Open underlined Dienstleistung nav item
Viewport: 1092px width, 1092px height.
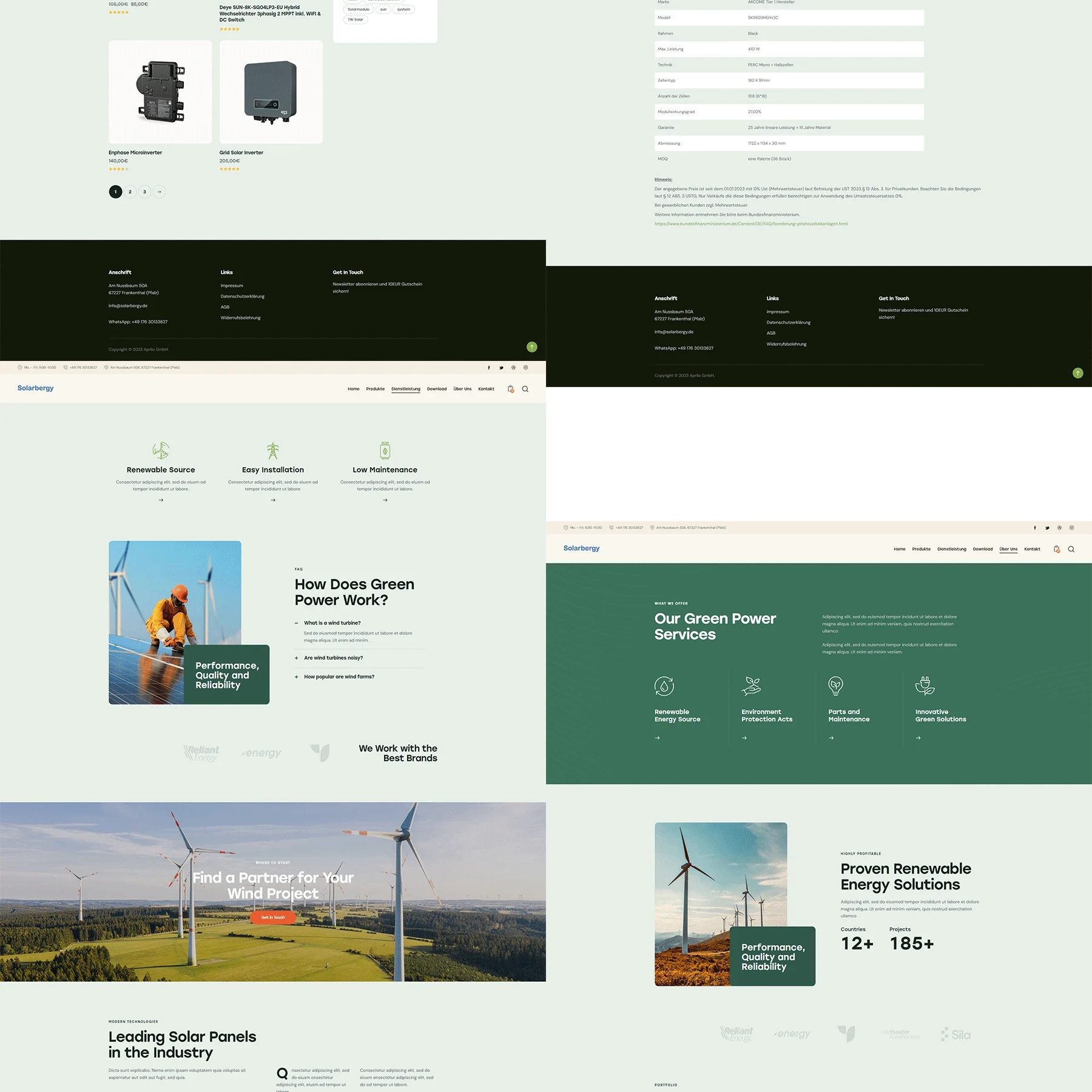coord(406,389)
